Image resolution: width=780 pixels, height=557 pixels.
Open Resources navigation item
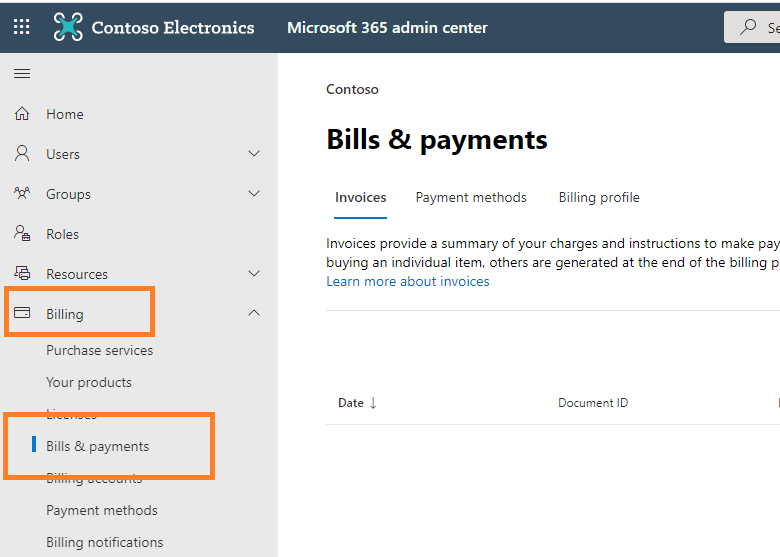[77, 274]
